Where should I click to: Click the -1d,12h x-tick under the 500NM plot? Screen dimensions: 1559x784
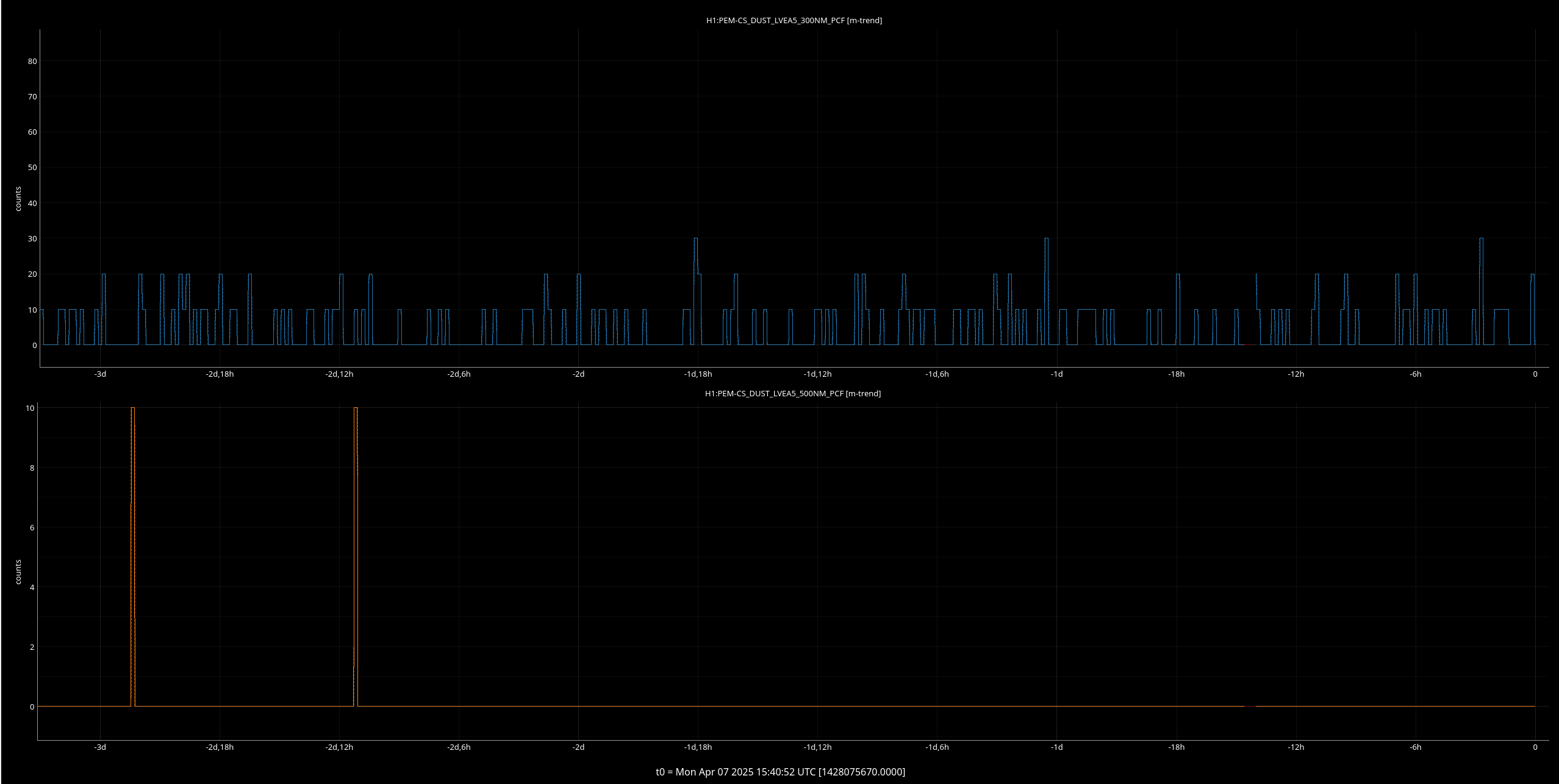point(817,747)
